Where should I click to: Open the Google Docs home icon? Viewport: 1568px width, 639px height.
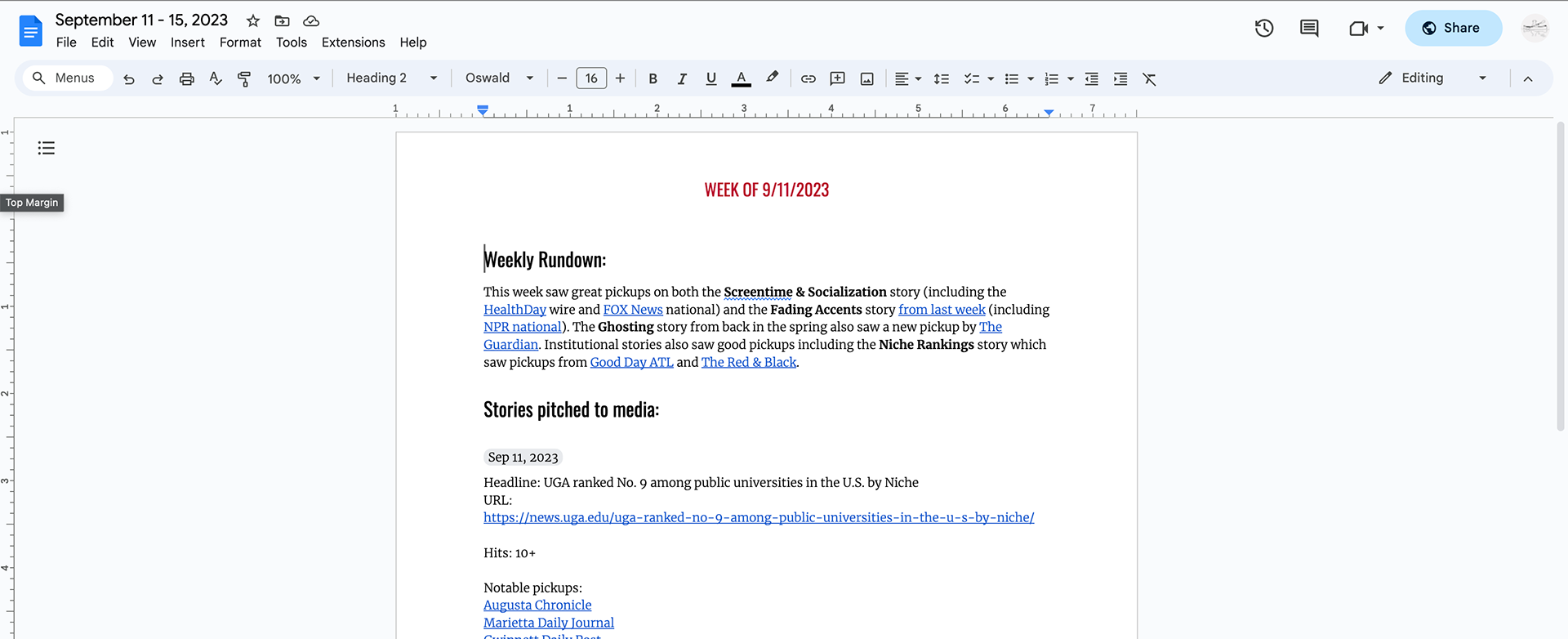[30, 31]
